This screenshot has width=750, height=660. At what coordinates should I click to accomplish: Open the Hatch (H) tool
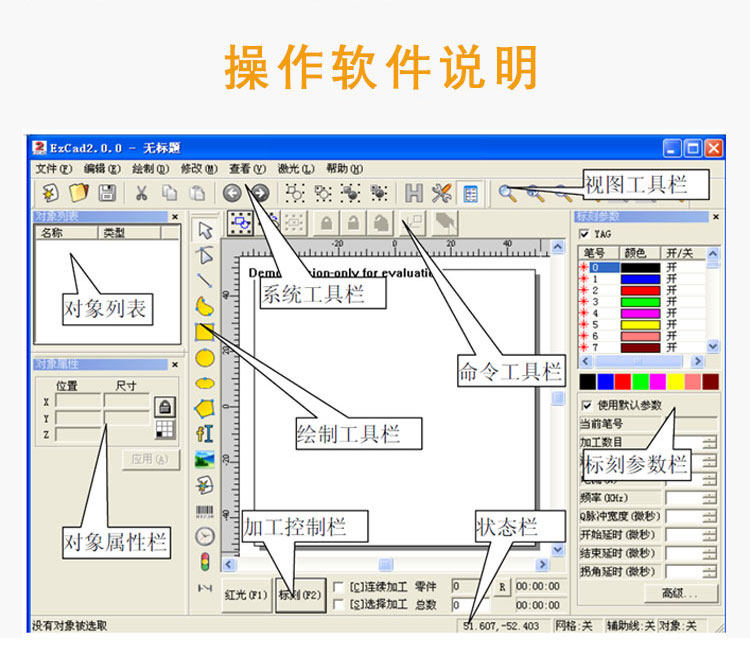coord(414,193)
